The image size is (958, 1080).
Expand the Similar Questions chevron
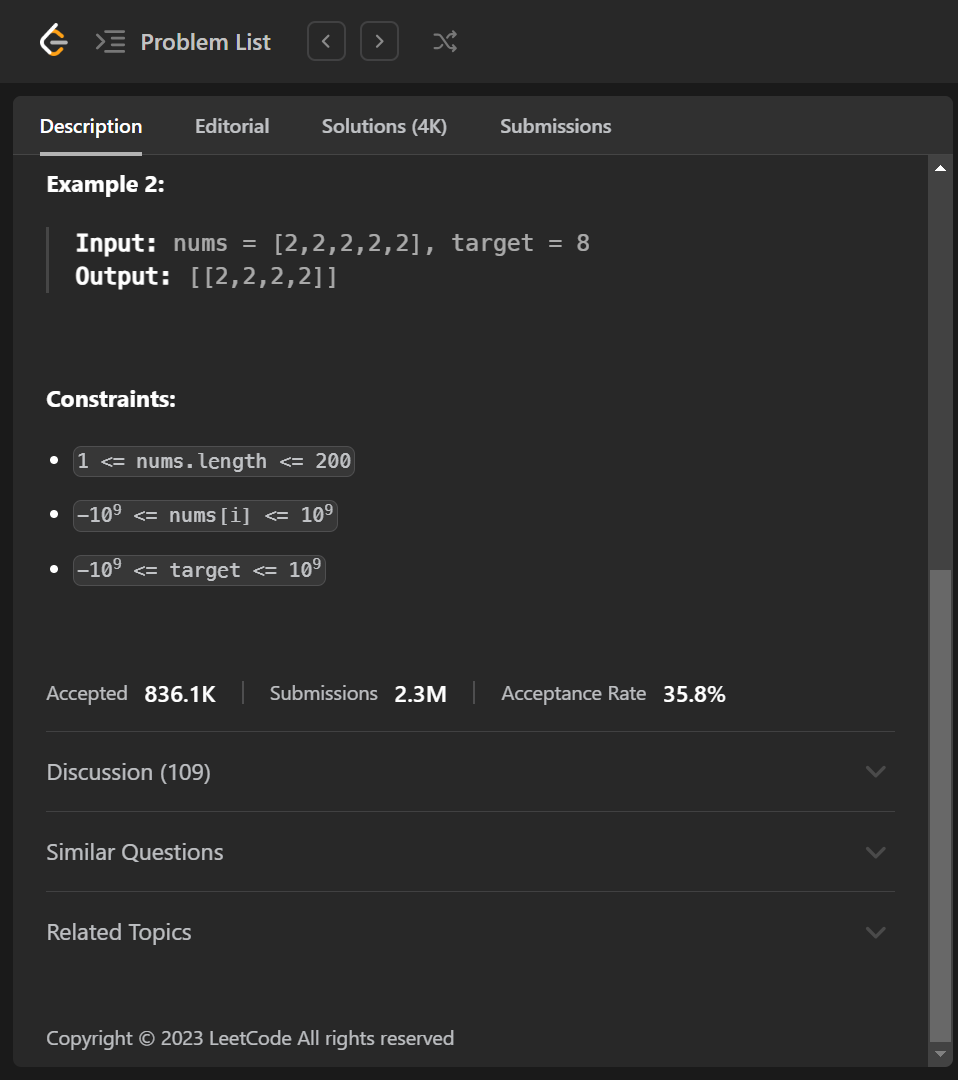(875, 852)
